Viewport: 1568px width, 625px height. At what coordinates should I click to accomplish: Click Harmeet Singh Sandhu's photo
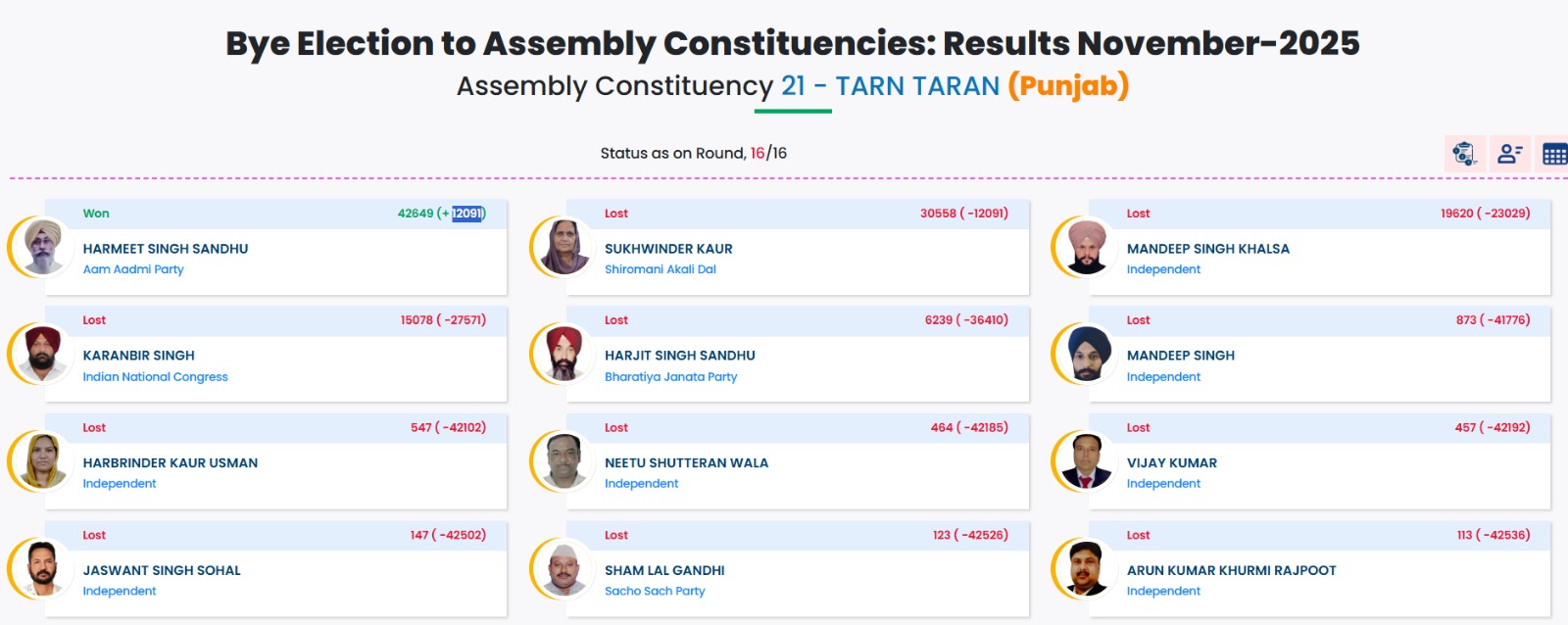click(x=42, y=247)
